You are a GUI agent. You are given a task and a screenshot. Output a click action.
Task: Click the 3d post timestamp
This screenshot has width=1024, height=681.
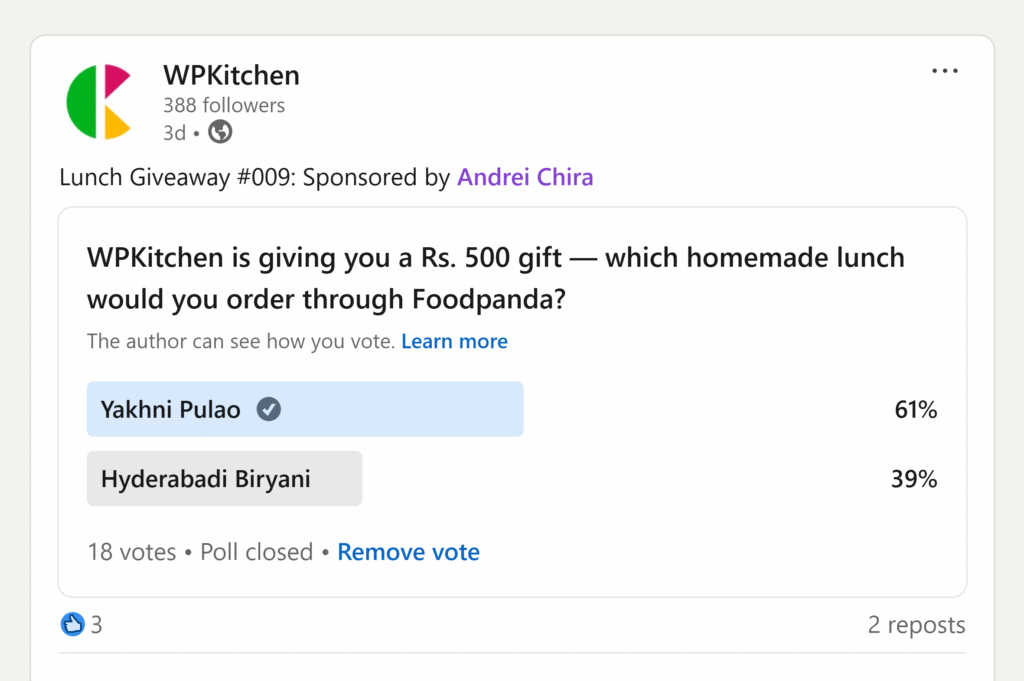click(174, 132)
